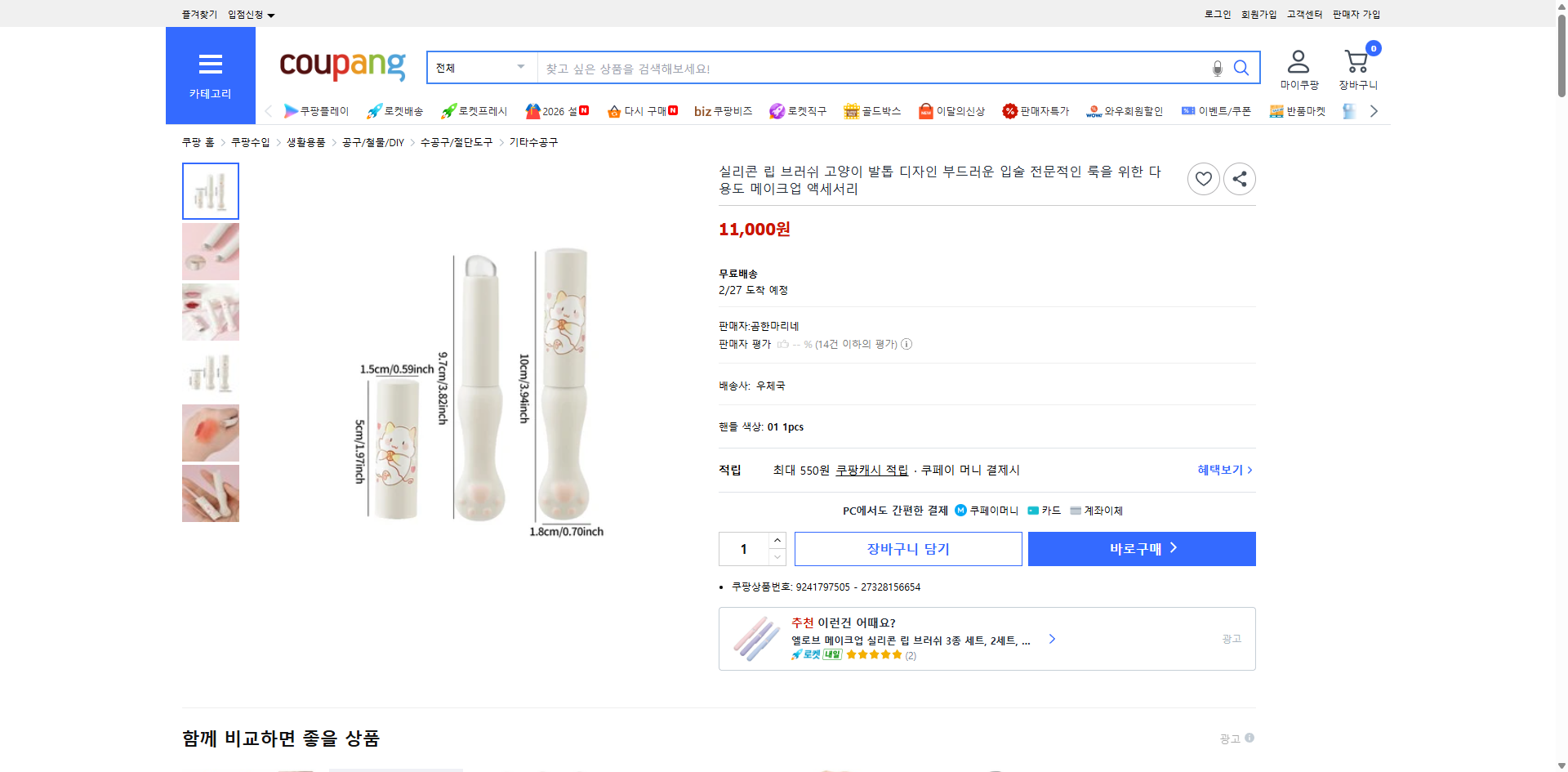Activate voice search microphone
Screen dimensions: 1568x772
[x=1216, y=68]
